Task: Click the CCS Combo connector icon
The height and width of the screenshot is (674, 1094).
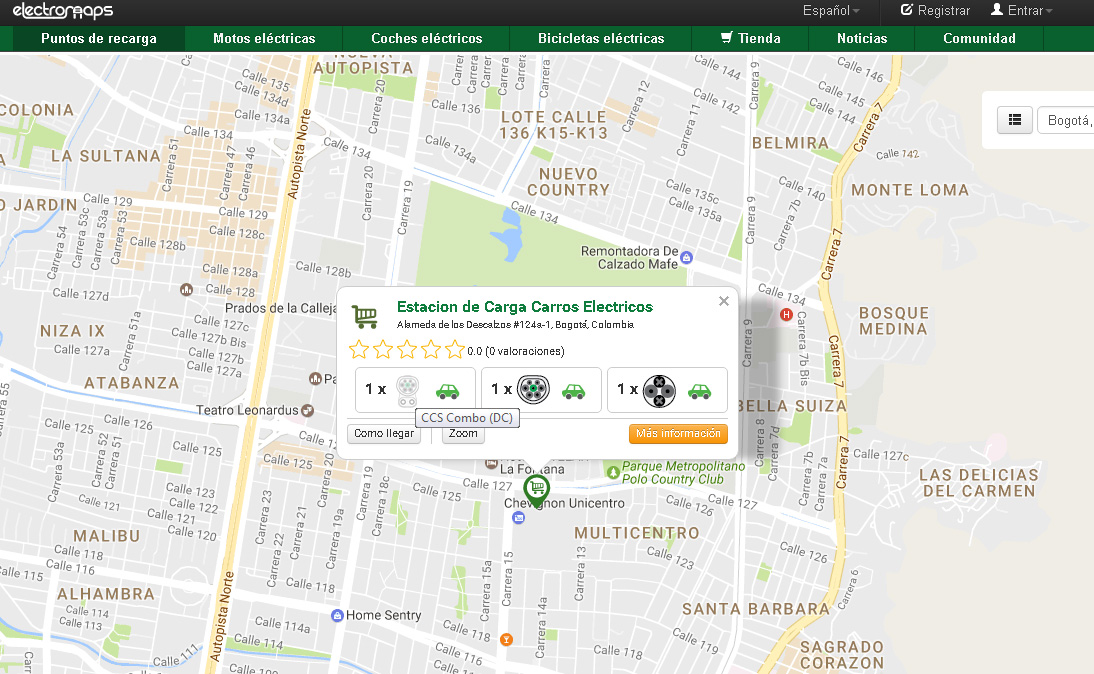Action: [407, 391]
